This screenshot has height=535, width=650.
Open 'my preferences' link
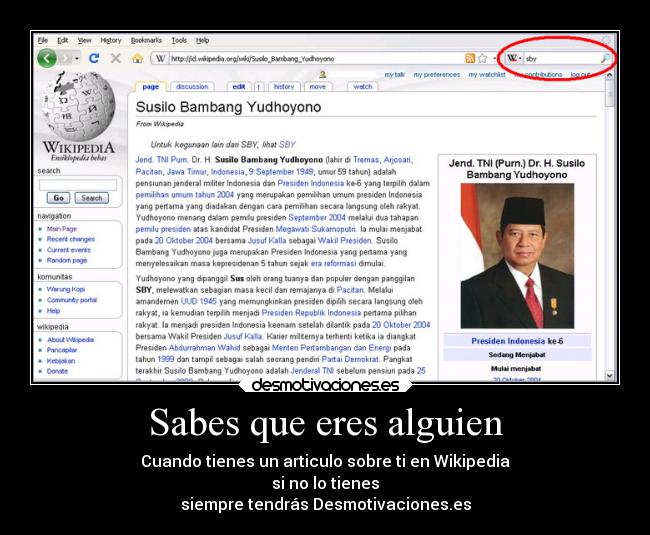tap(437, 75)
